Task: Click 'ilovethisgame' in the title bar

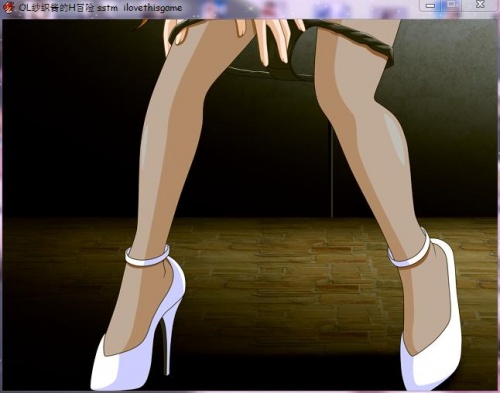Action: click(x=153, y=8)
